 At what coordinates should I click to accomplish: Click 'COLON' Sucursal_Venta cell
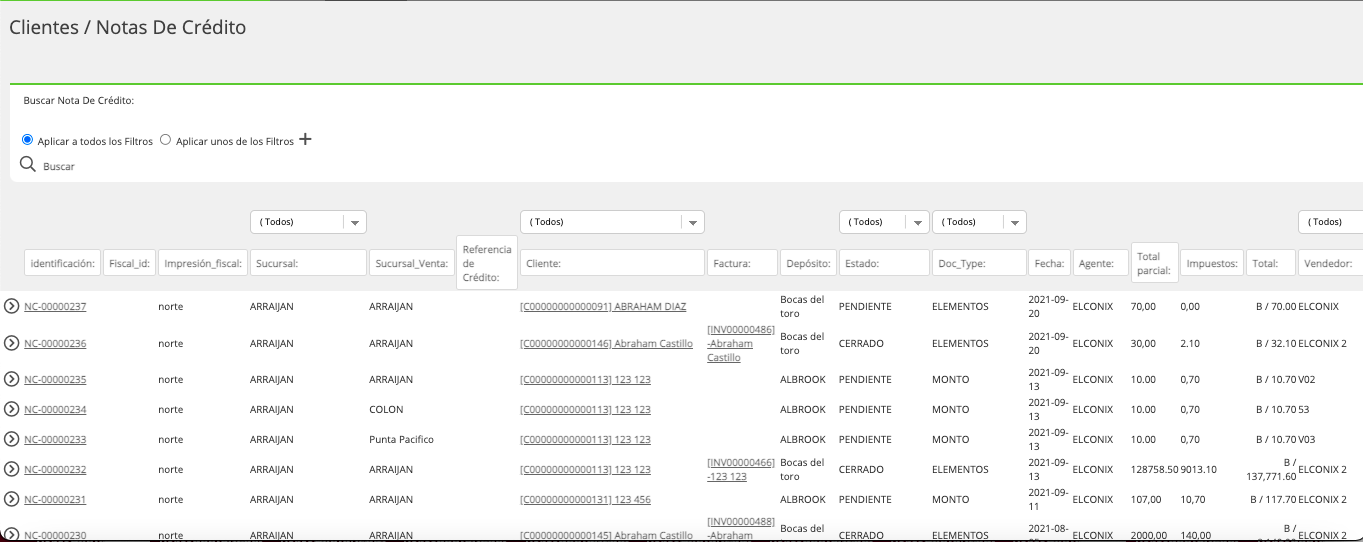point(386,409)
